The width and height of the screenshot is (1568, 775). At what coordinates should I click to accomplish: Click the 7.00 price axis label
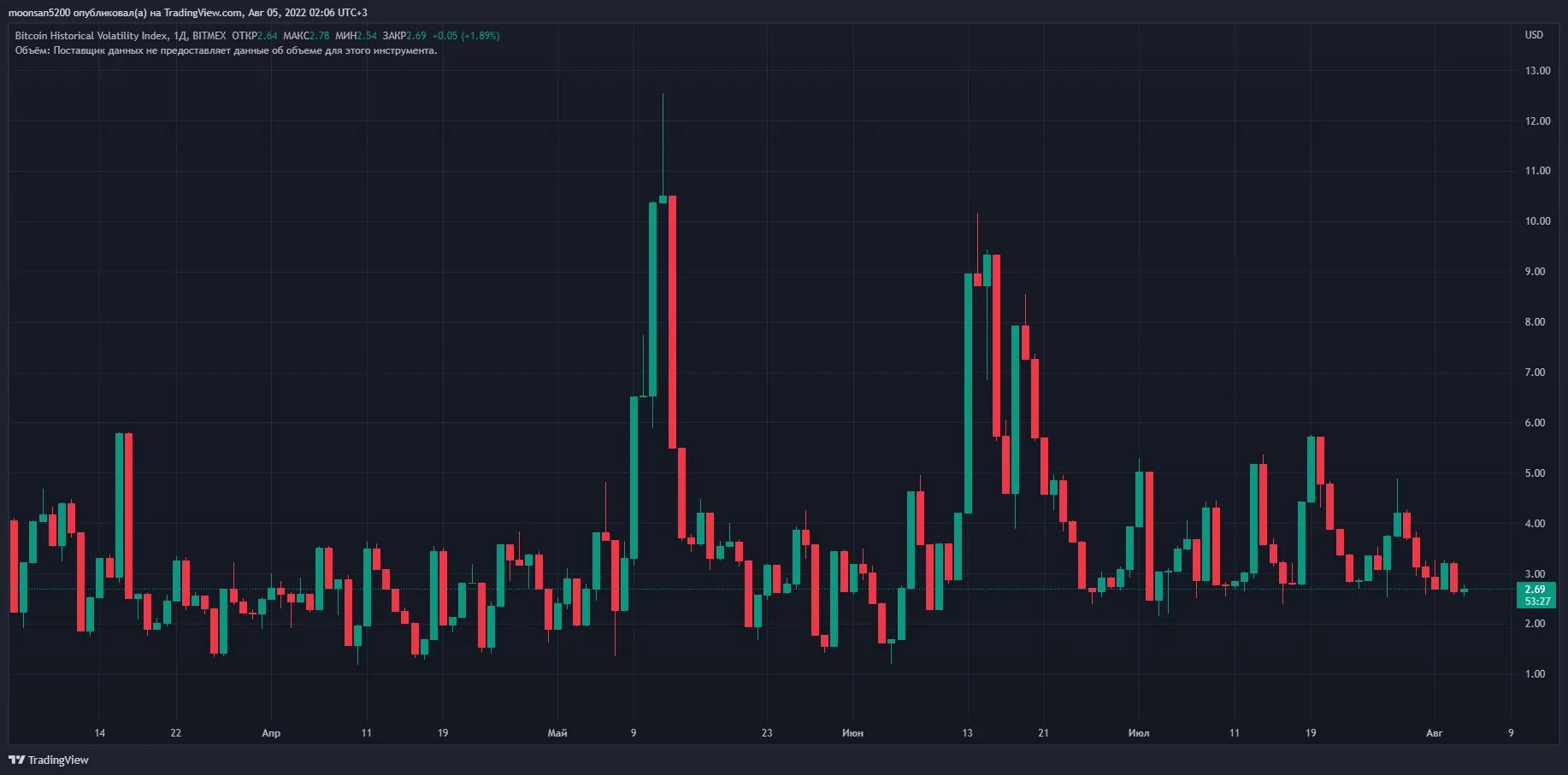(1536, 373)
